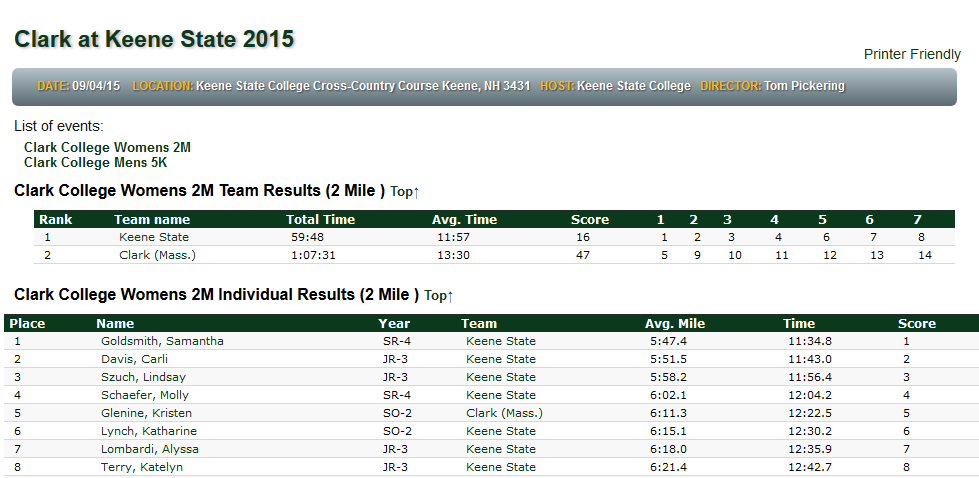Click the Name column header
This screenshot has width=979, height=478.
click(115, 324)
